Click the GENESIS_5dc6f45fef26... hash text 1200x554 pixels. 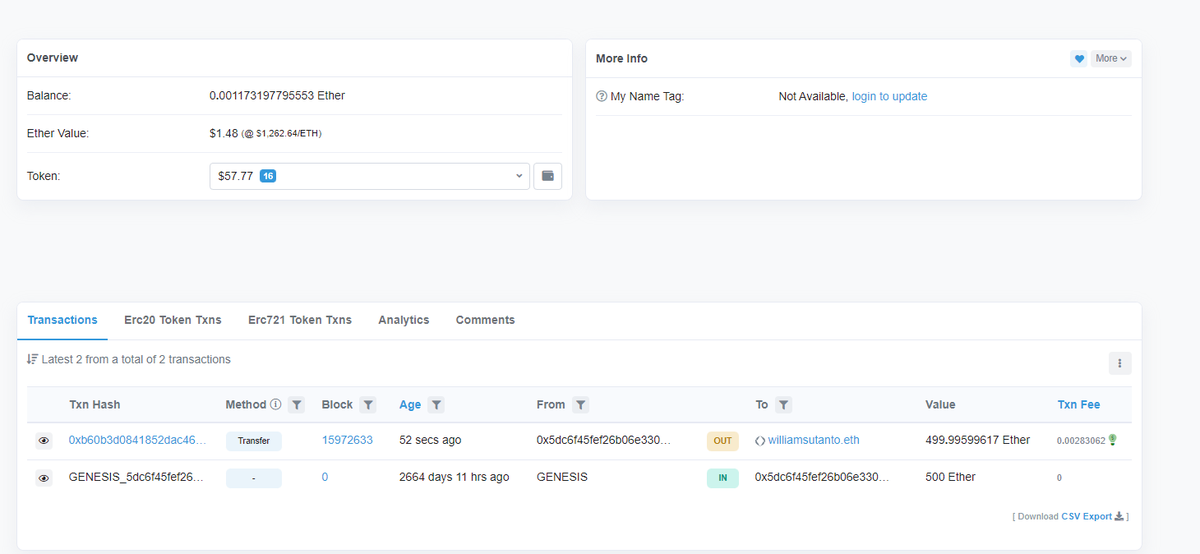click(x=138, y=477)
